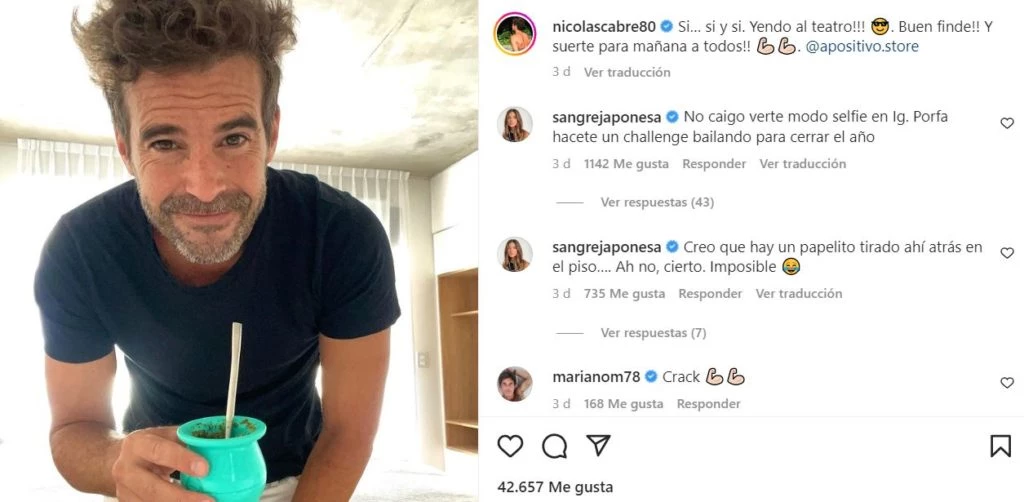Open the mate selfie photo
The height and width of the screenshot is (502, 1024).
point(239,251)
